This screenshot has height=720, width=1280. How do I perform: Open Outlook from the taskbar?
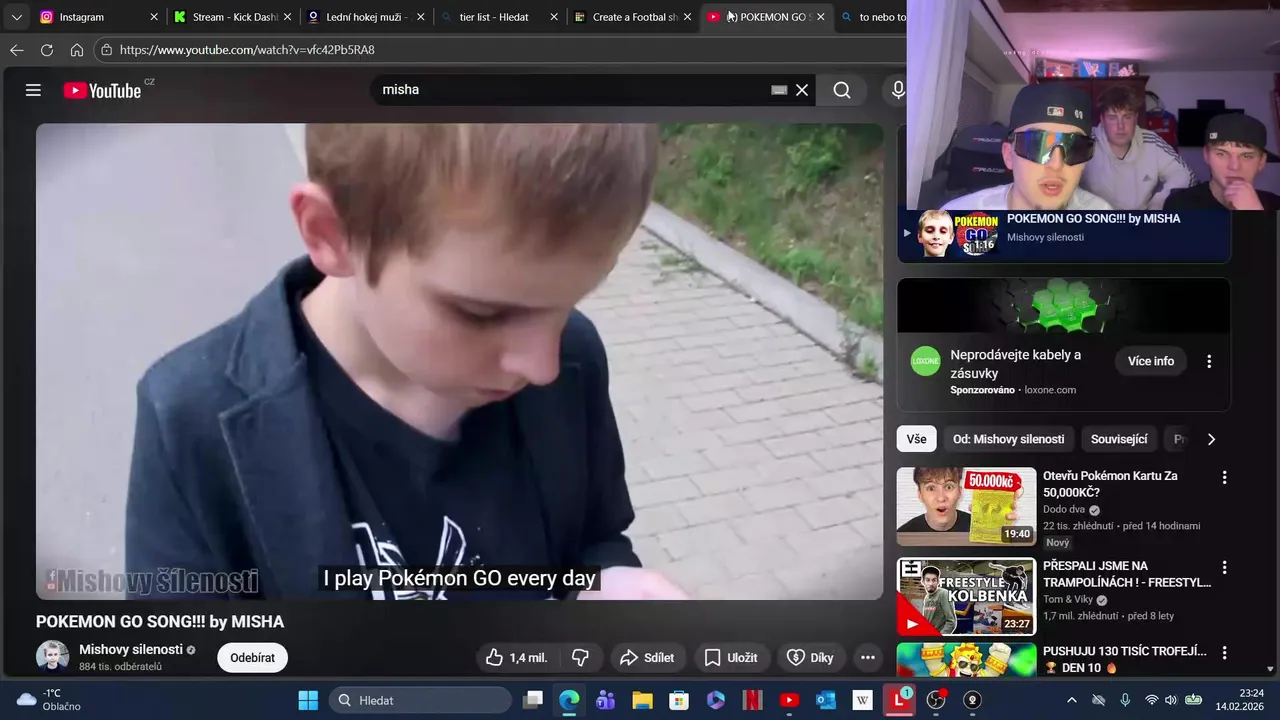point(826,700)
